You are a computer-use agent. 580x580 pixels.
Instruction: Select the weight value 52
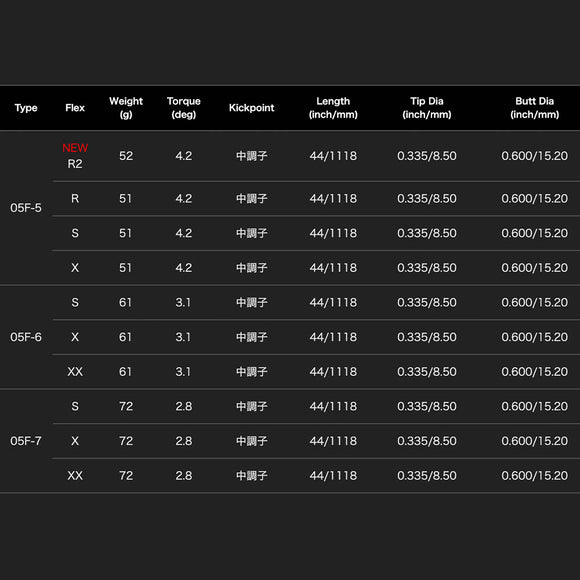(126, 156)
